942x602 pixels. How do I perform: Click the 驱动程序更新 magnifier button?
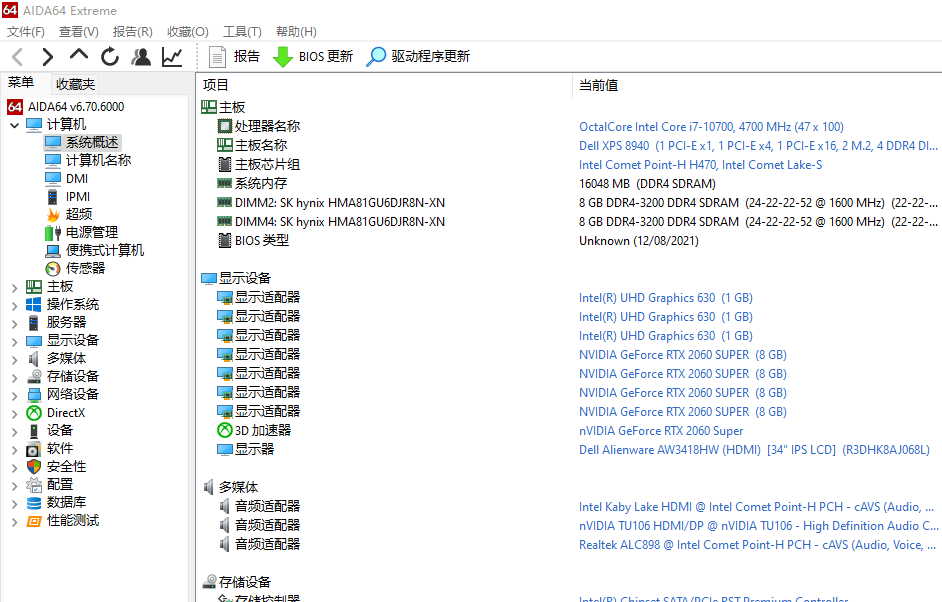pyautogui.click(x=418, y=57)
